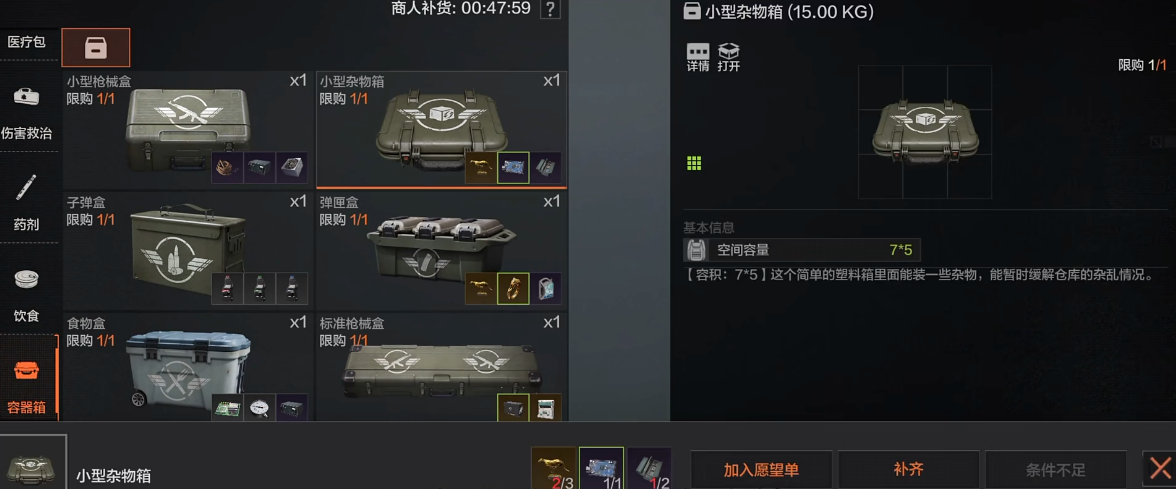Viewport: 1176px width, 489px height.
Task: Switch to the 医疗包 medical kit tab
Action: [27, 43]
